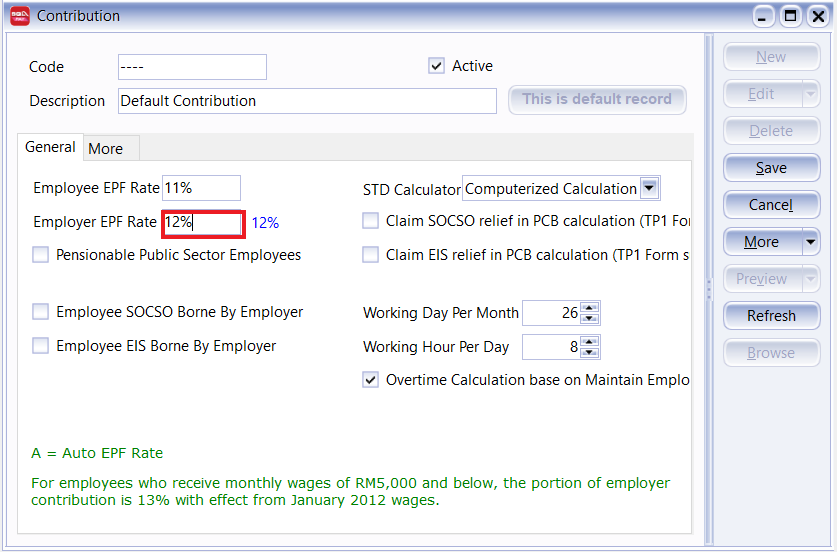Click the Cancel button

(x=771, y=204)
